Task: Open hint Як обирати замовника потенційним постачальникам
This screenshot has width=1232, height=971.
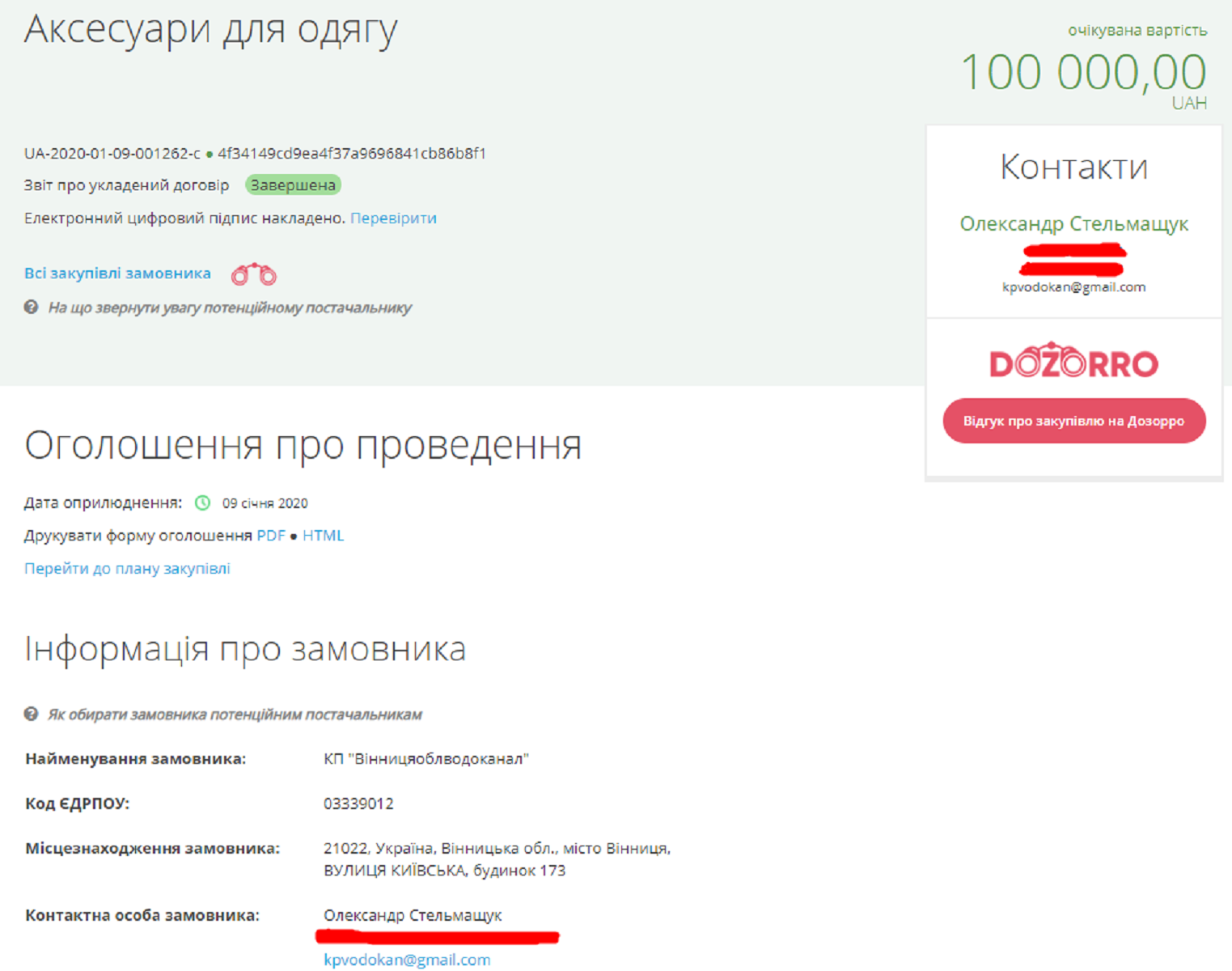Action: click(235, 715)
